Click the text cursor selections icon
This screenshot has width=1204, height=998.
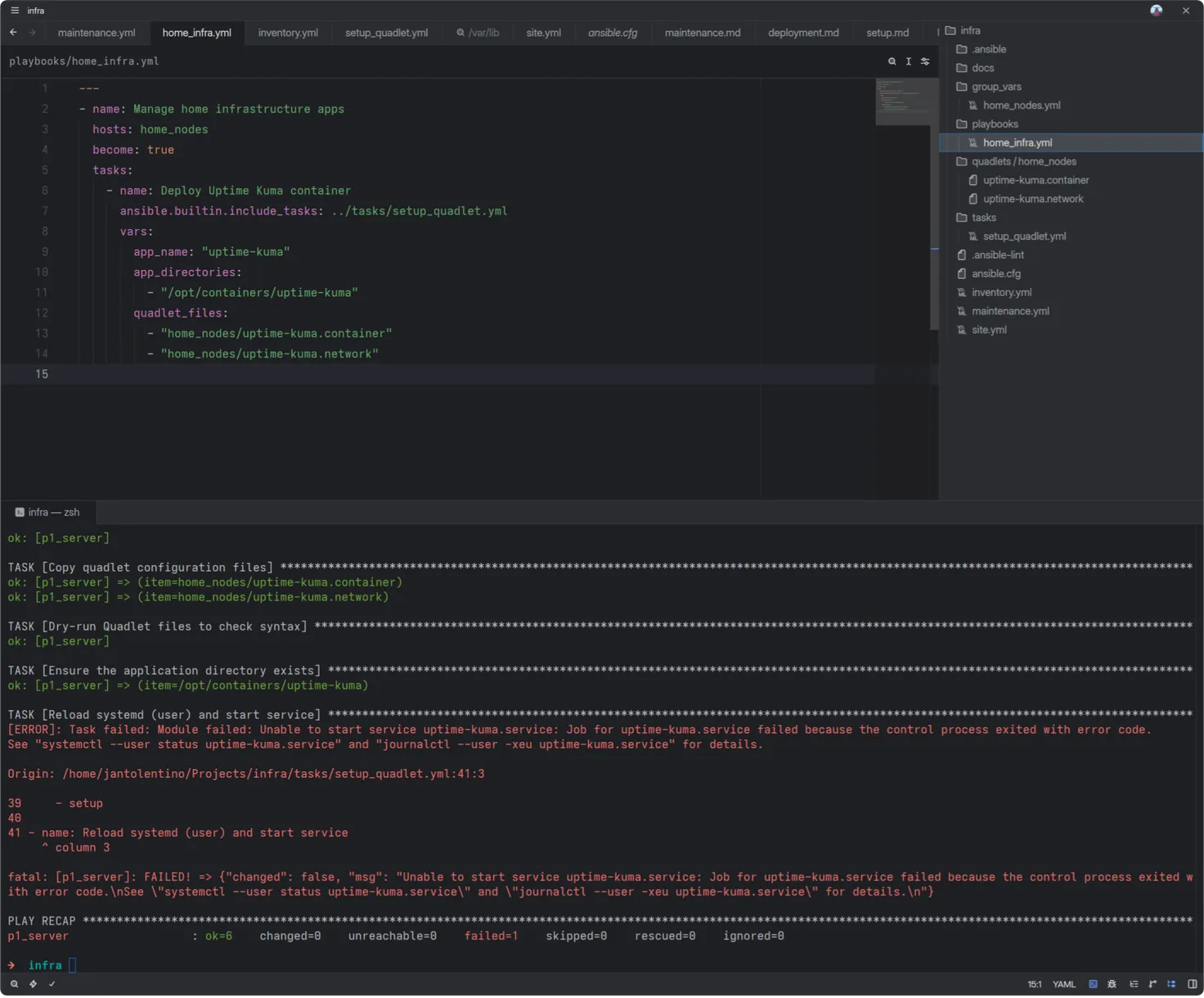(908, 61)
